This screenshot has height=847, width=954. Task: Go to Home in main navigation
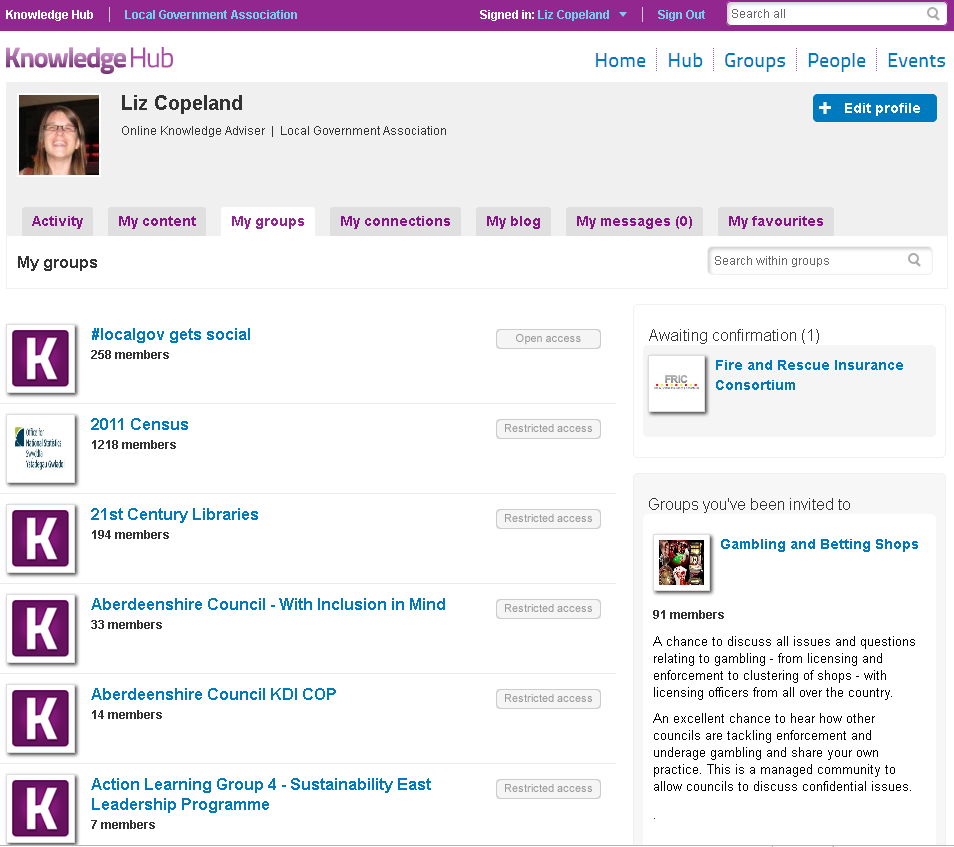tap(620, 60)
